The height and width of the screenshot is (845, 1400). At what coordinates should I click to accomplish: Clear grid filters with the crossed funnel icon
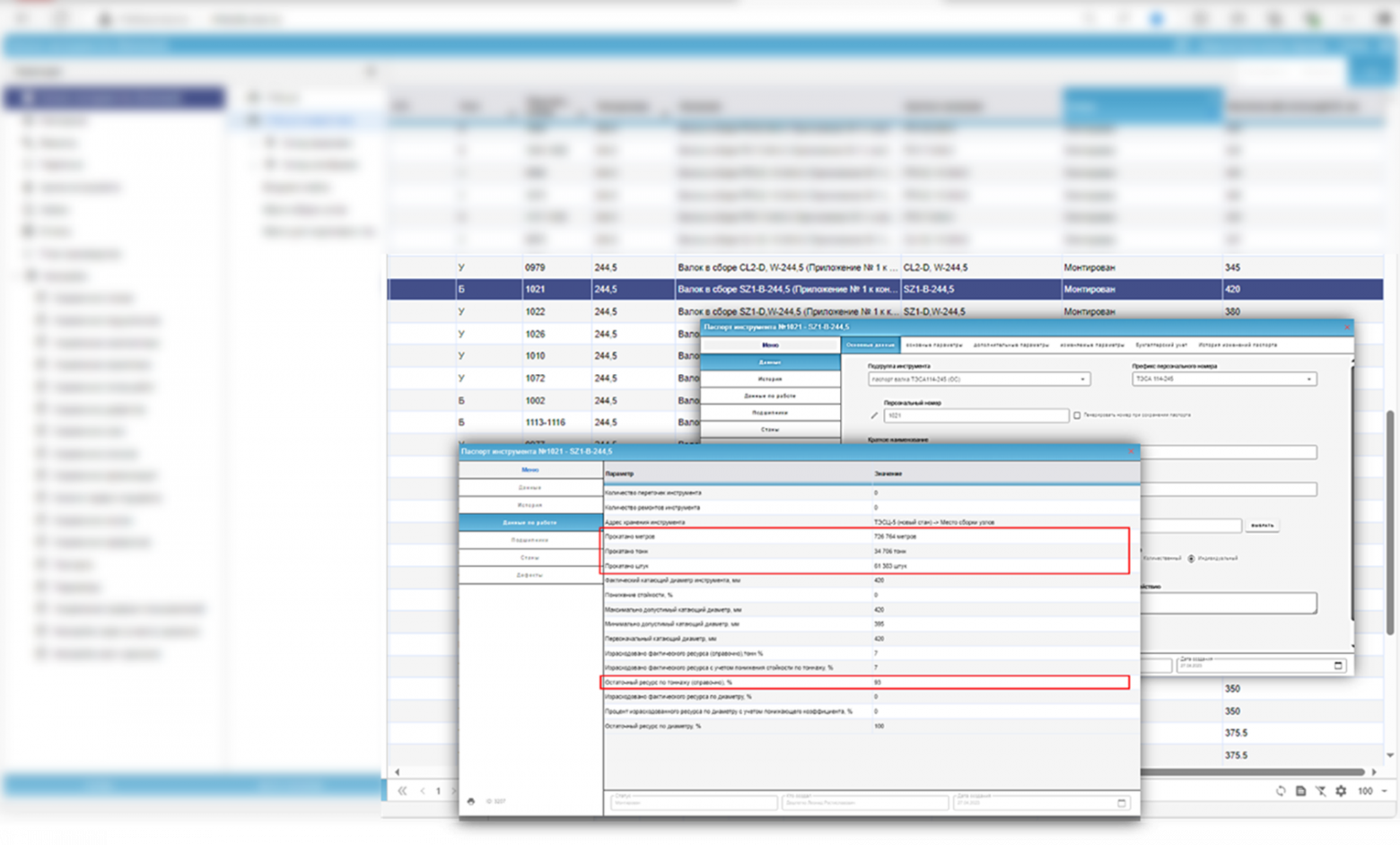tap(1321, 791)
